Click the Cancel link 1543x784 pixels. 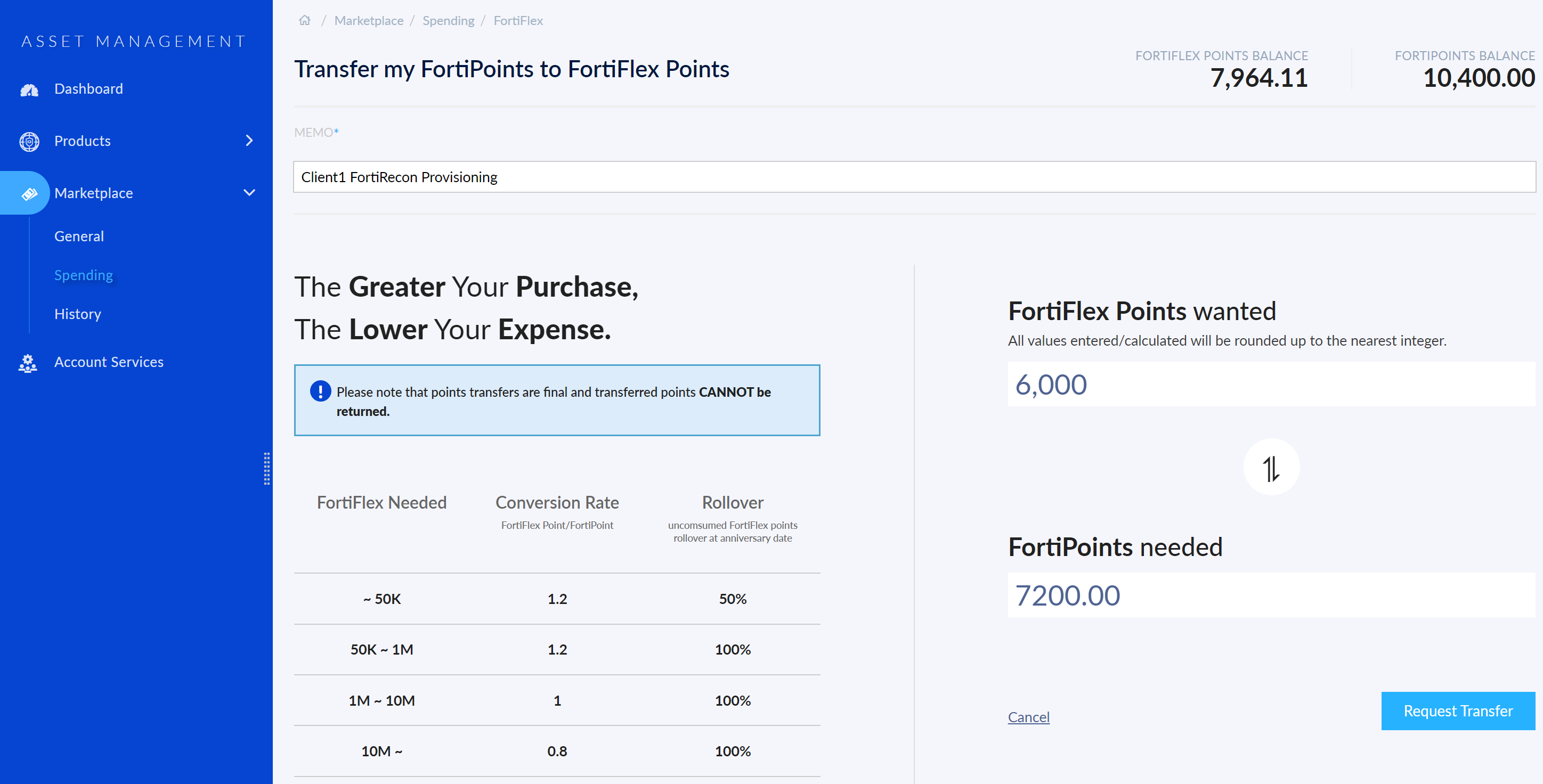[x=1028, y=717]
